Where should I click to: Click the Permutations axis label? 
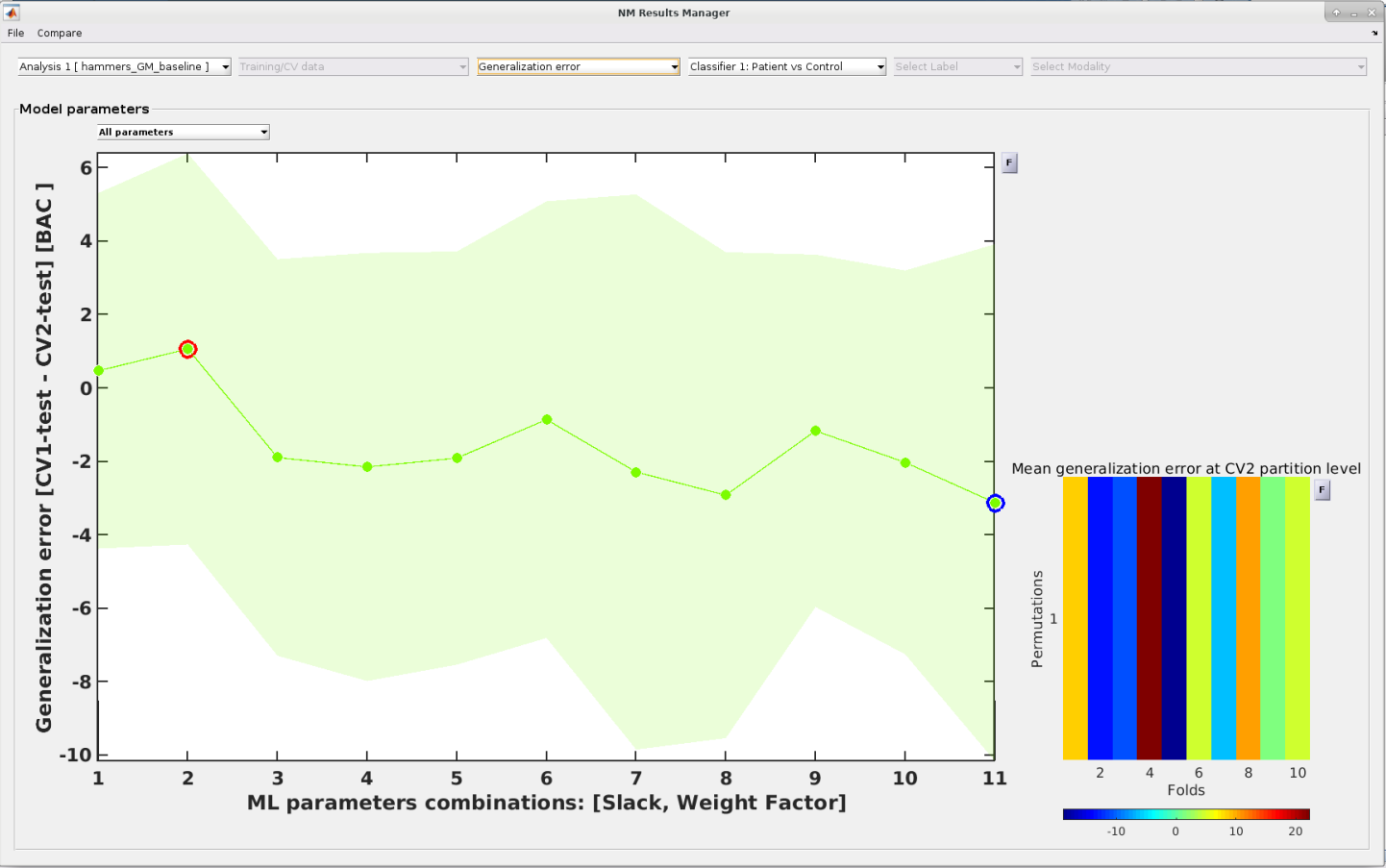click(x=1036, y=619)
